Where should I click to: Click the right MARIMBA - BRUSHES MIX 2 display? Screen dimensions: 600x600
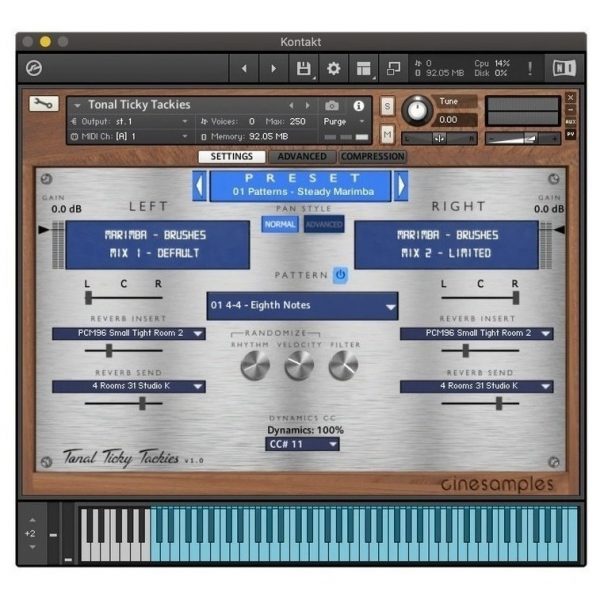447,245
